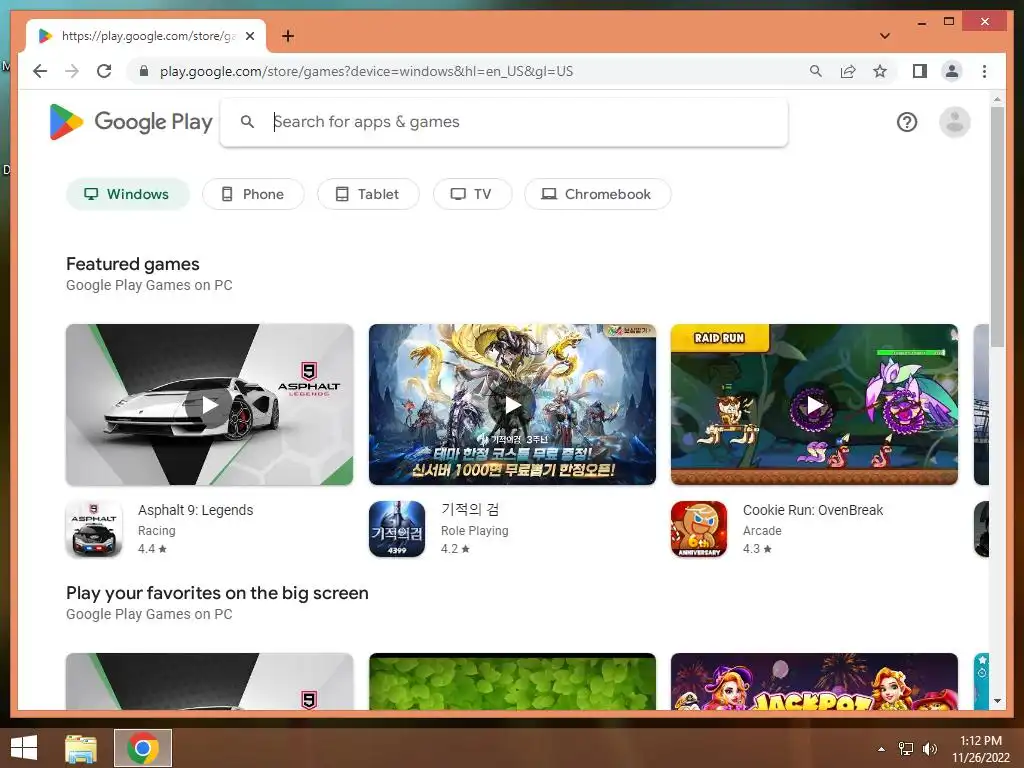This screenshot has width=1024, height=768.
Task: Click the Cookie Run: OvenBreak app icon
Action: pos(699,529)
